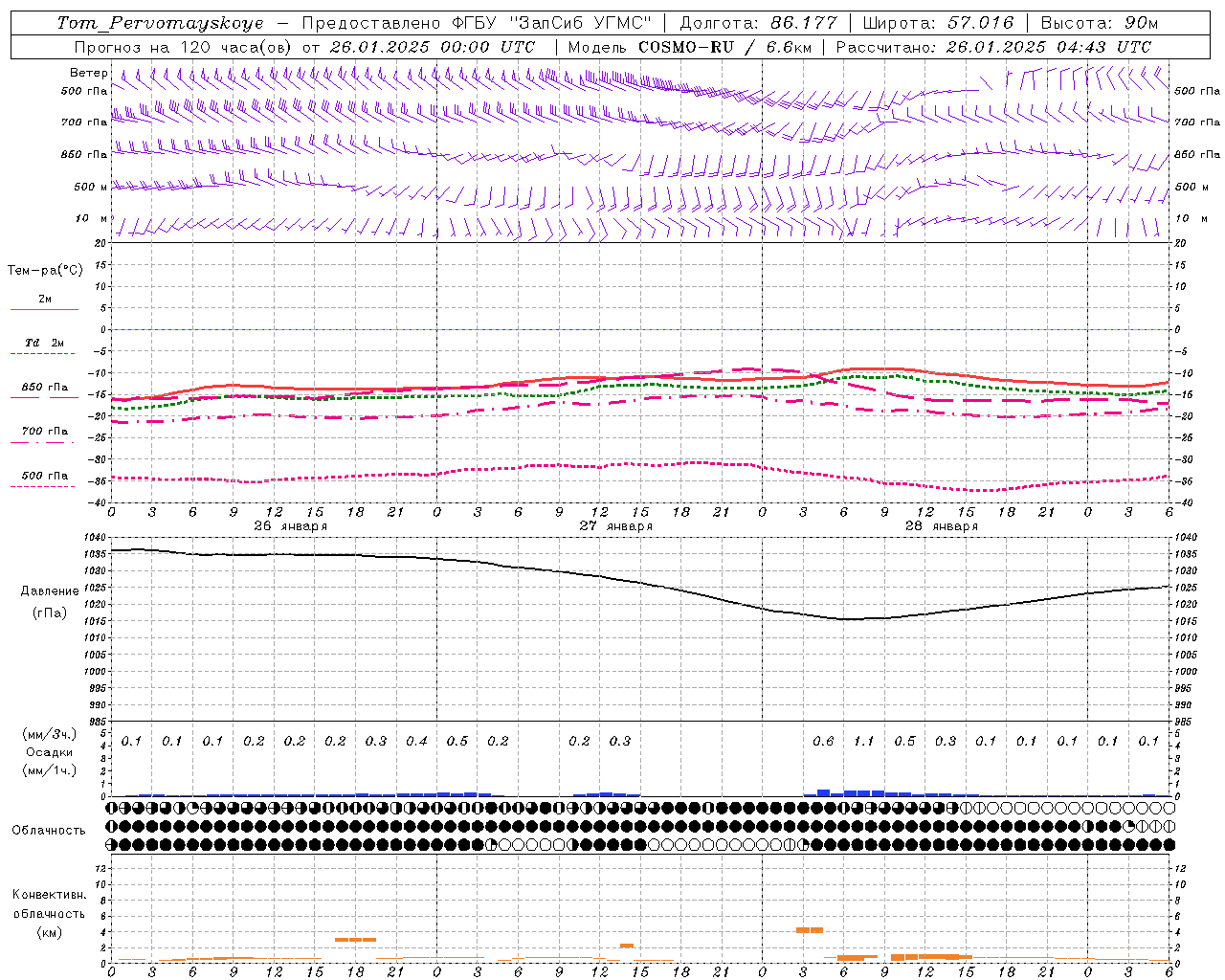Click the 'Давление' pressure panel label
The width and height of the screenshot is (1225, 980).
tap(50, 591)
